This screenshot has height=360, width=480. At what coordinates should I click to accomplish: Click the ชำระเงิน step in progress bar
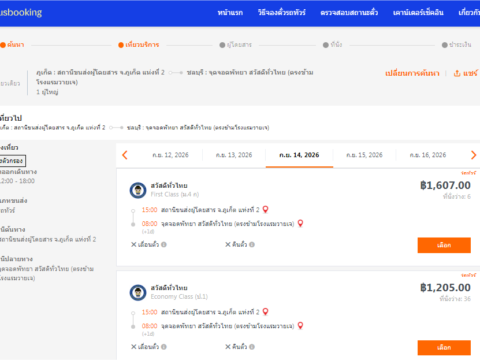pos(456,45)
